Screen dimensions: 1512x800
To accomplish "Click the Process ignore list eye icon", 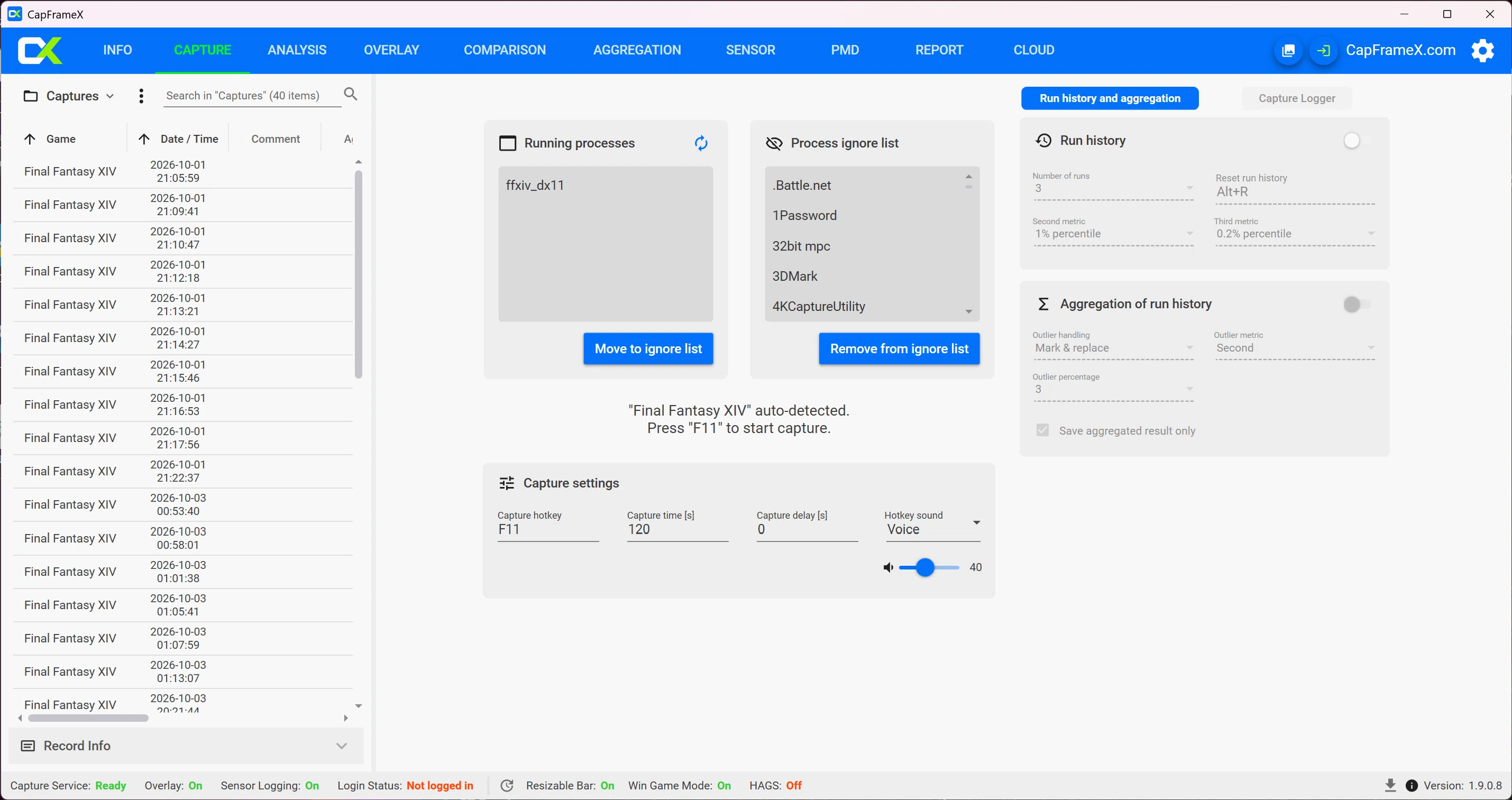I will pyautogui.click(x=774, y=143).
